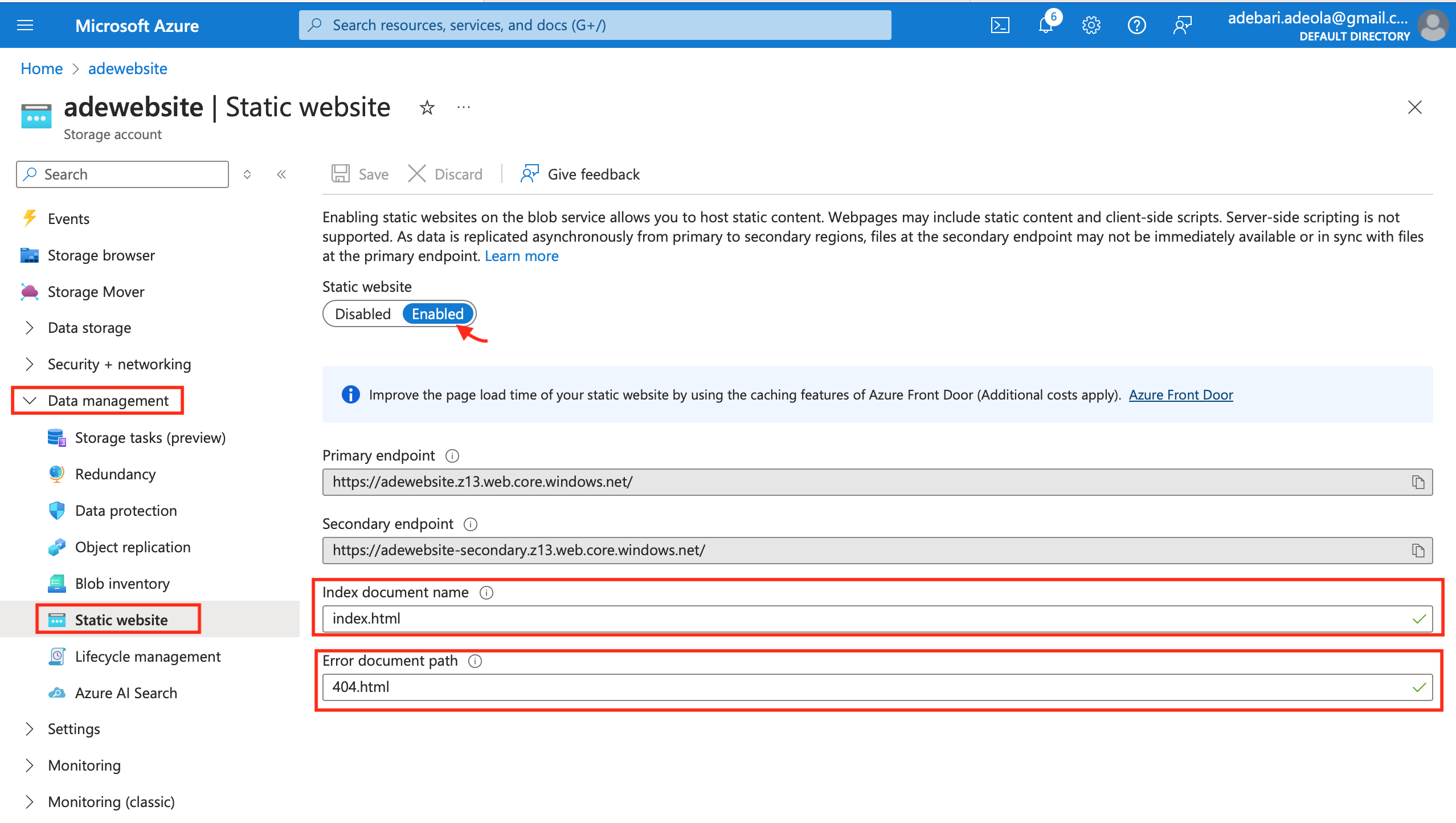Click the Give feedback button
The width and height of the screenshot is (1456, 823).
pos(580,174)
